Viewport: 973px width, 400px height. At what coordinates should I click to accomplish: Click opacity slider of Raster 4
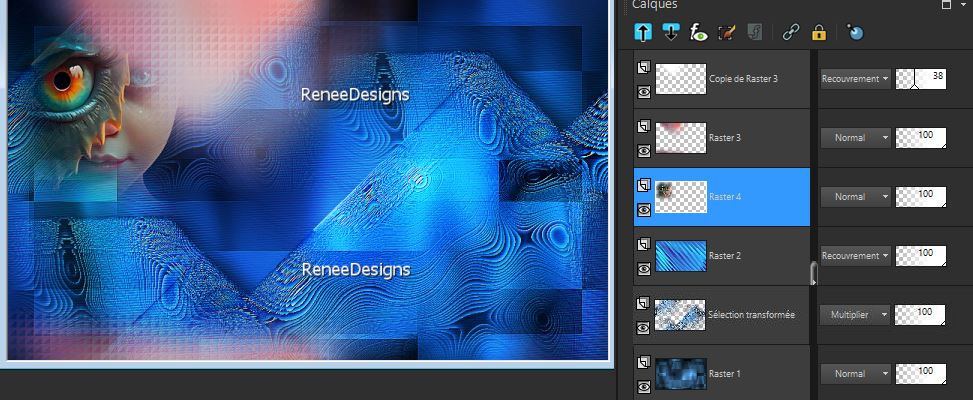[921, 197]
